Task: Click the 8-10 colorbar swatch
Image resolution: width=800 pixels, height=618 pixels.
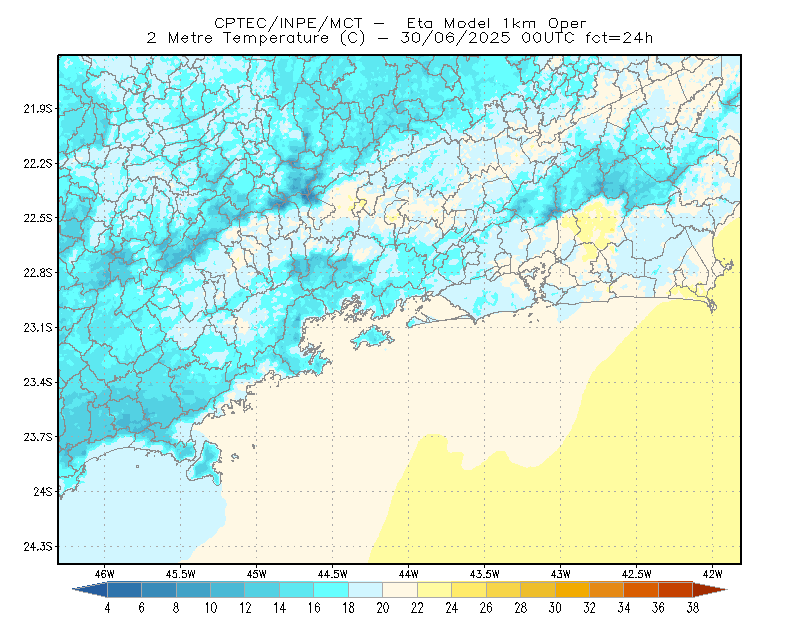Action: [x=193, y=590]
